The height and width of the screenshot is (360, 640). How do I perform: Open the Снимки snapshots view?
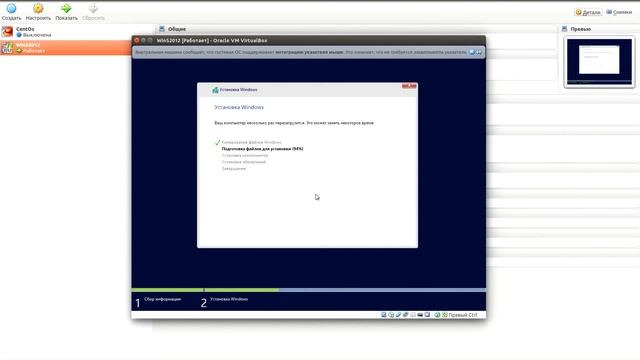619,12
